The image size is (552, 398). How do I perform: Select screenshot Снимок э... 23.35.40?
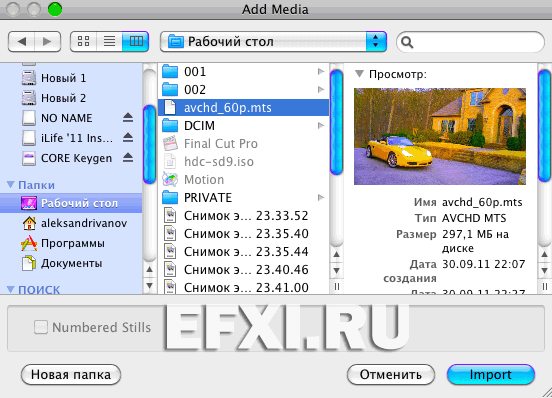(x=244, y=233)
